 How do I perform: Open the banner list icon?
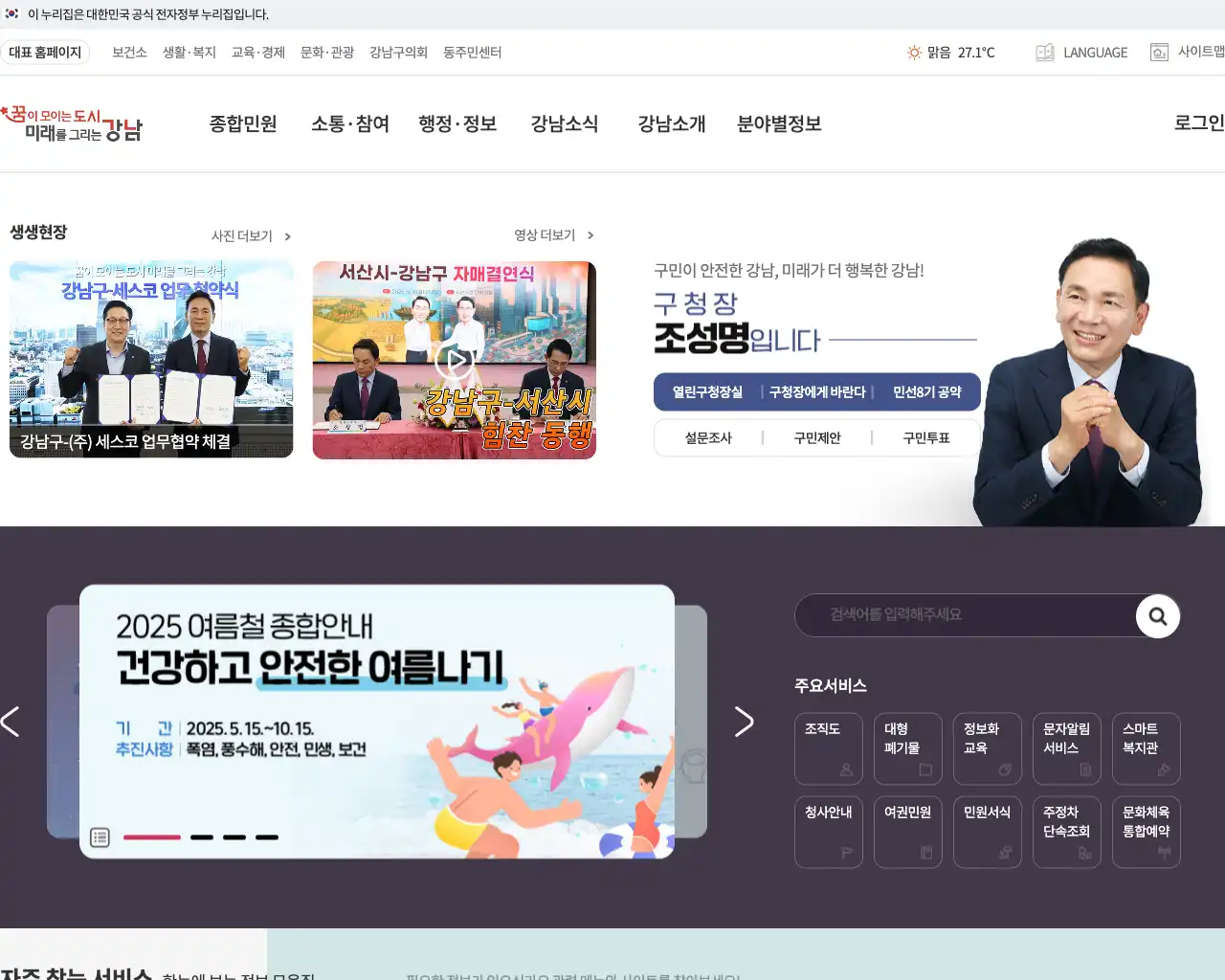coord(100,837)
